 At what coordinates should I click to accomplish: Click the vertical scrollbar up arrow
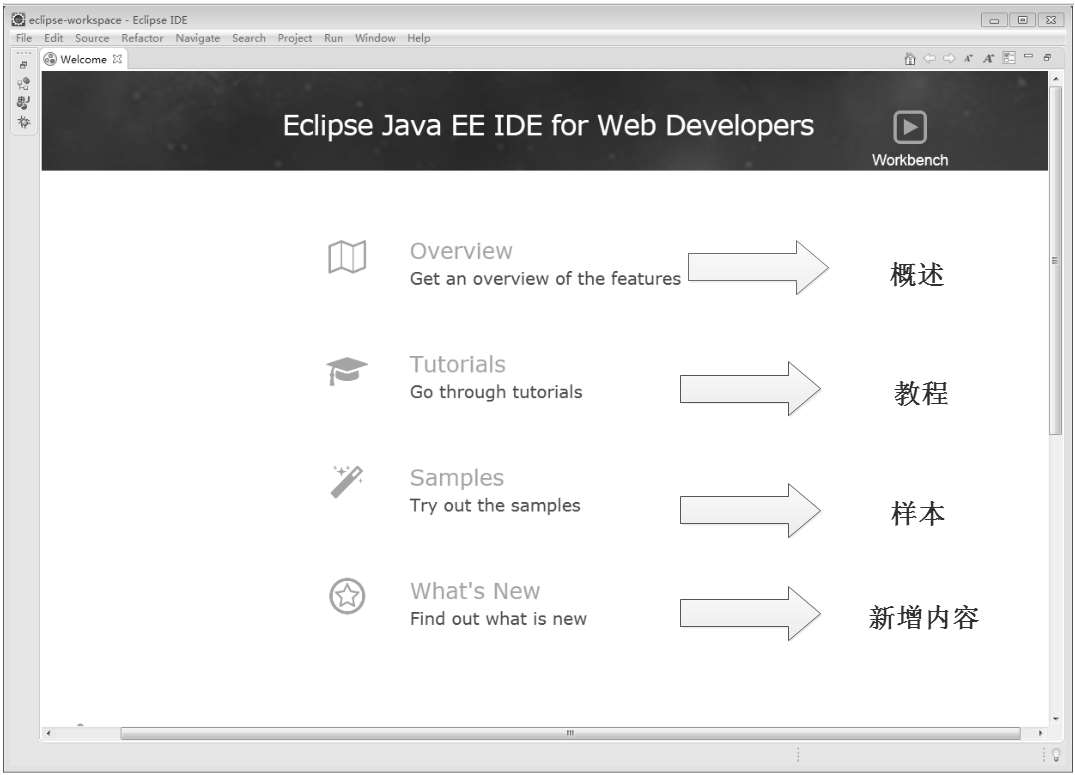point(1056,80)
